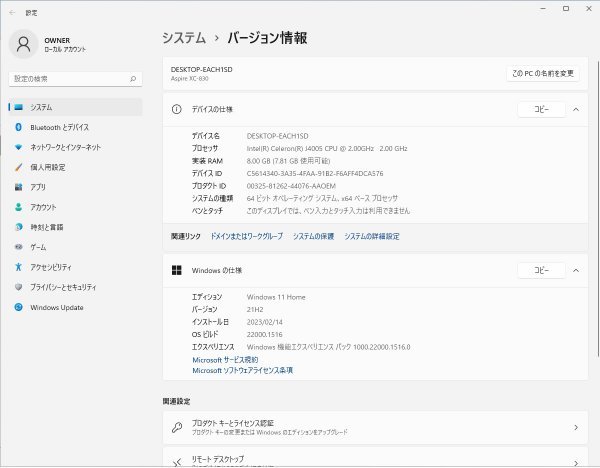
Task: Click the privacy shield icon
Action: click(18, 287)
